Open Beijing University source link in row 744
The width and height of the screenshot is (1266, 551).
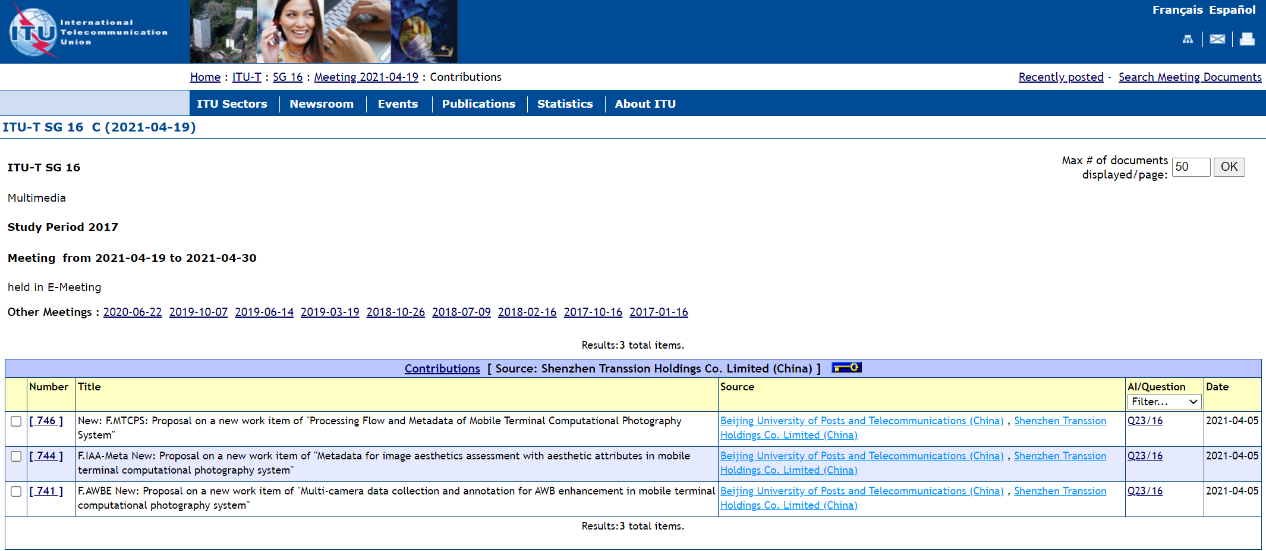[862, 456]
